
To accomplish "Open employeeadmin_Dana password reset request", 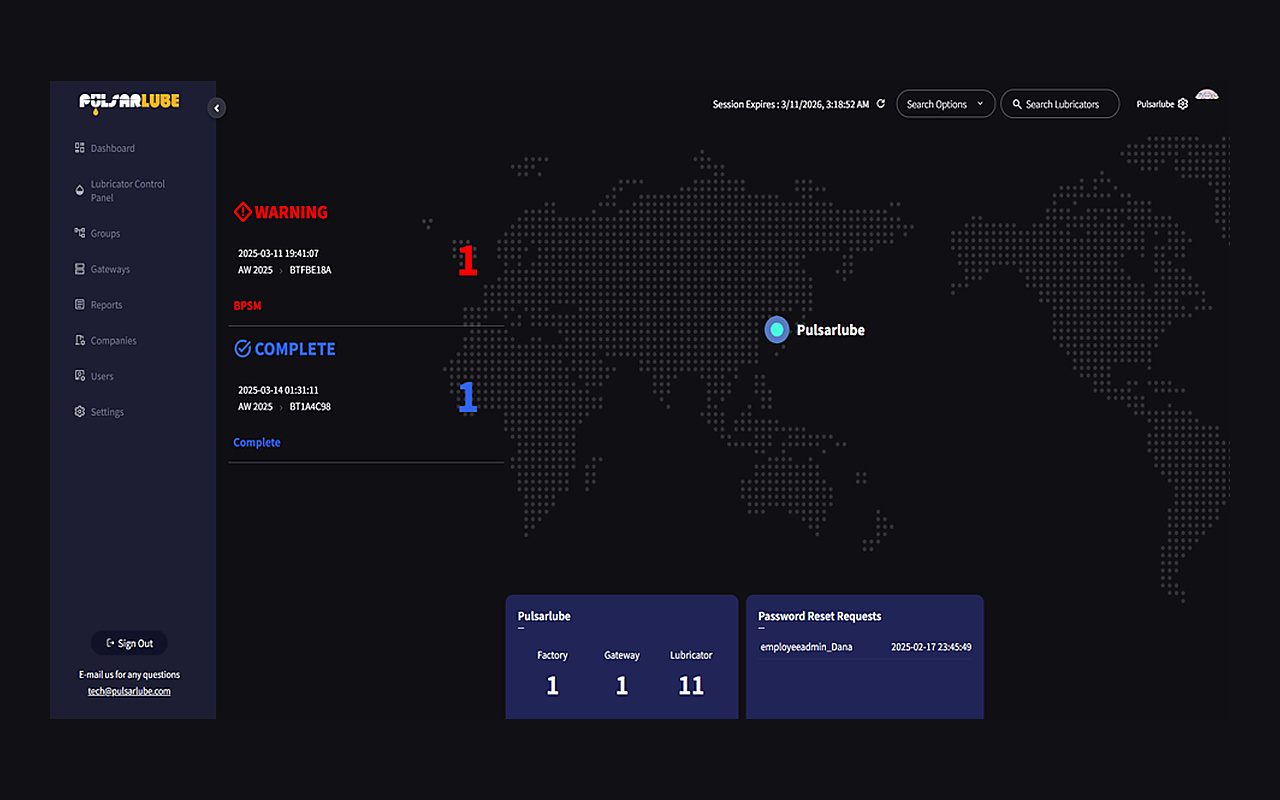I will pos(865,647).
